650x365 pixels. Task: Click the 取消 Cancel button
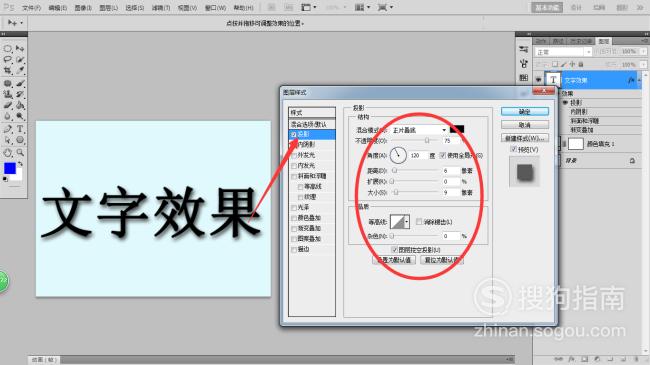click(x=524, y=125)
